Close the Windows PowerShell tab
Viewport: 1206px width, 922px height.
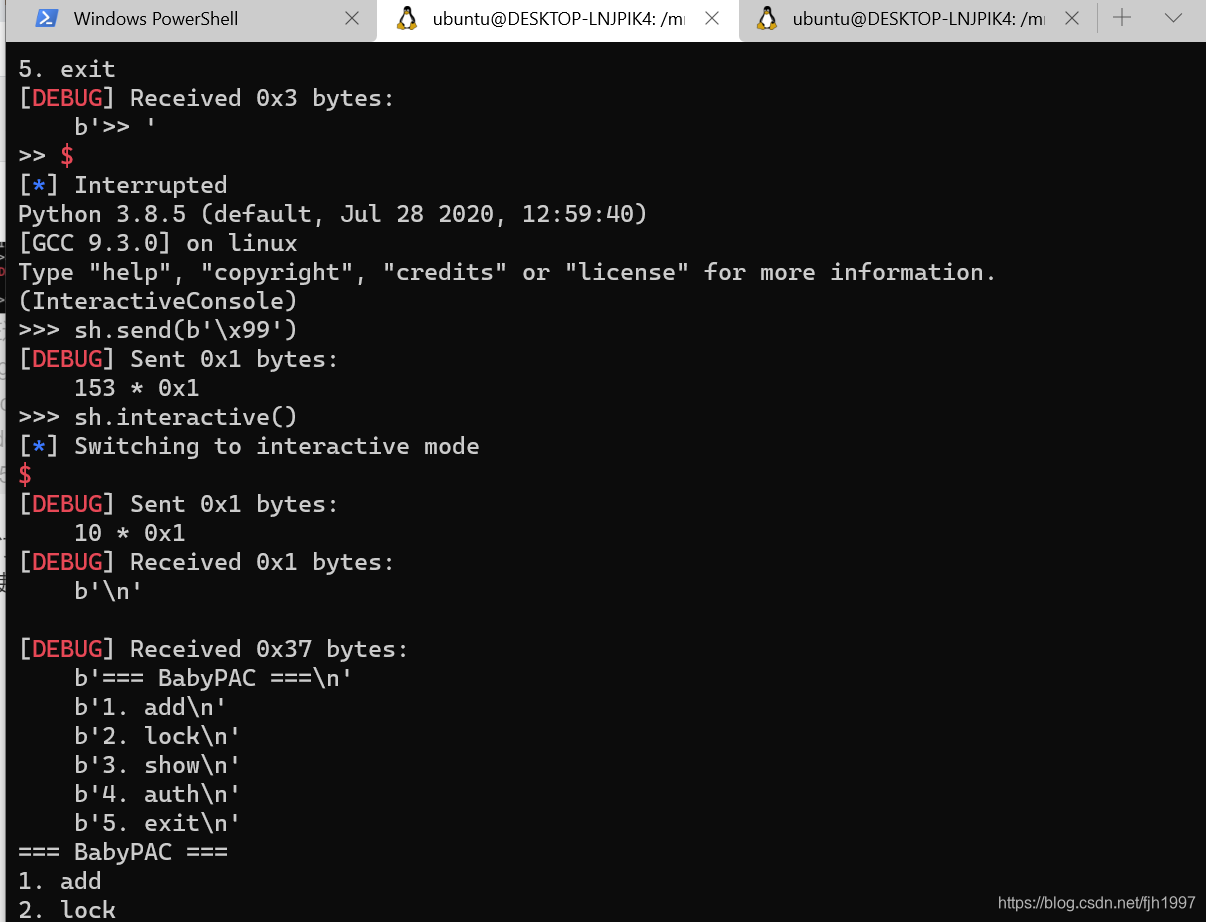point(352,18)
